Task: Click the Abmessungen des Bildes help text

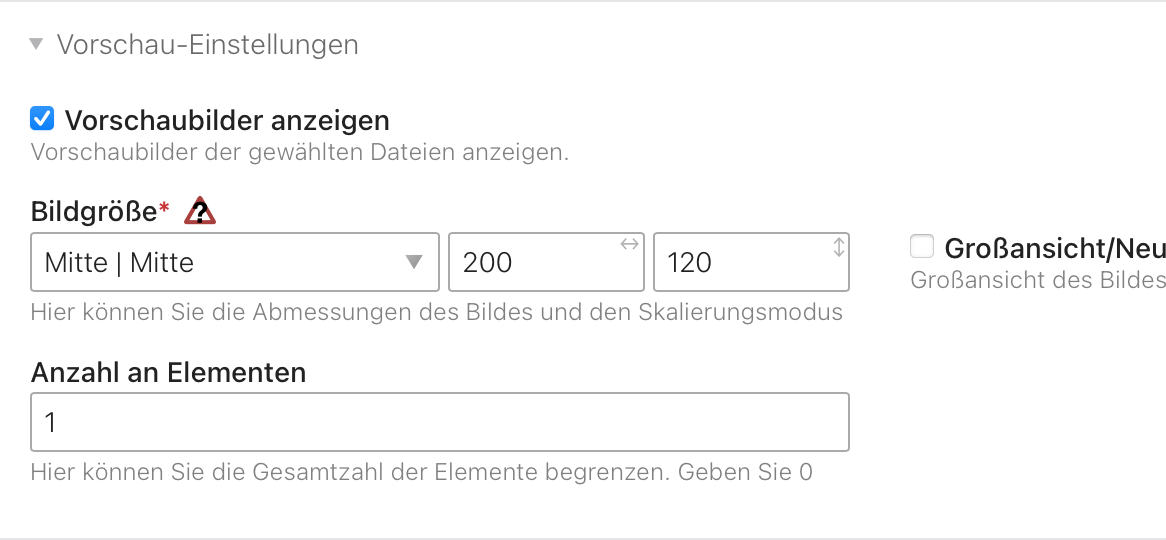Action: pyautogui.click(x=437, y=312)
